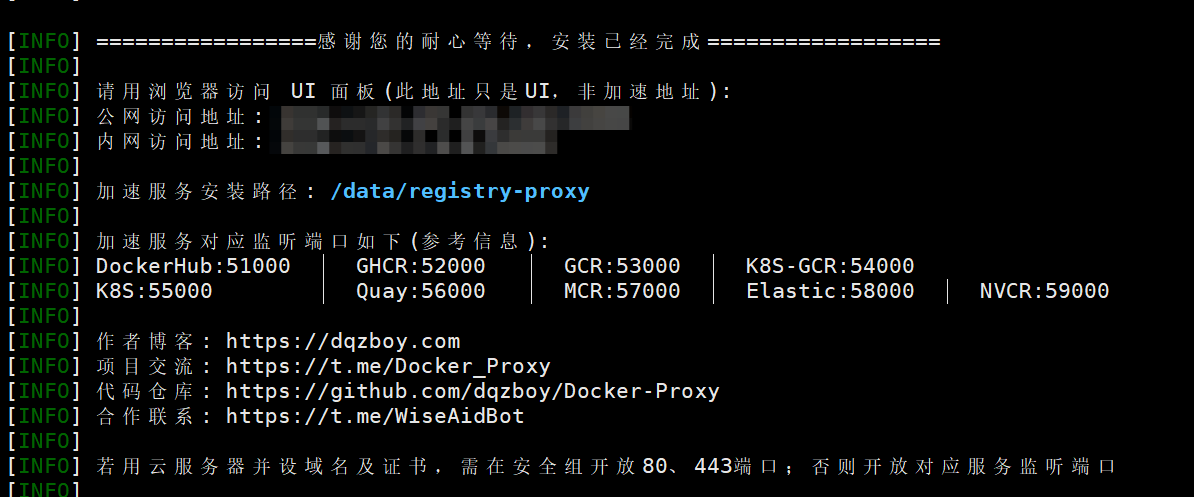Click the DockerHub:51000 port entry
This screenshot has height=497, width=1194.
(193, 266)
